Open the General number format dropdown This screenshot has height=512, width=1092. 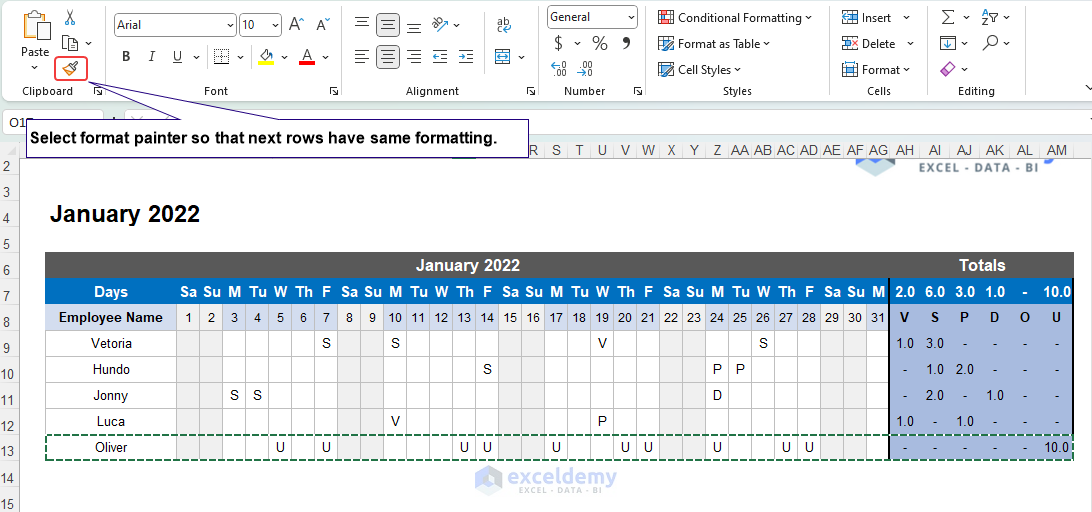click(x=631, y=17)
